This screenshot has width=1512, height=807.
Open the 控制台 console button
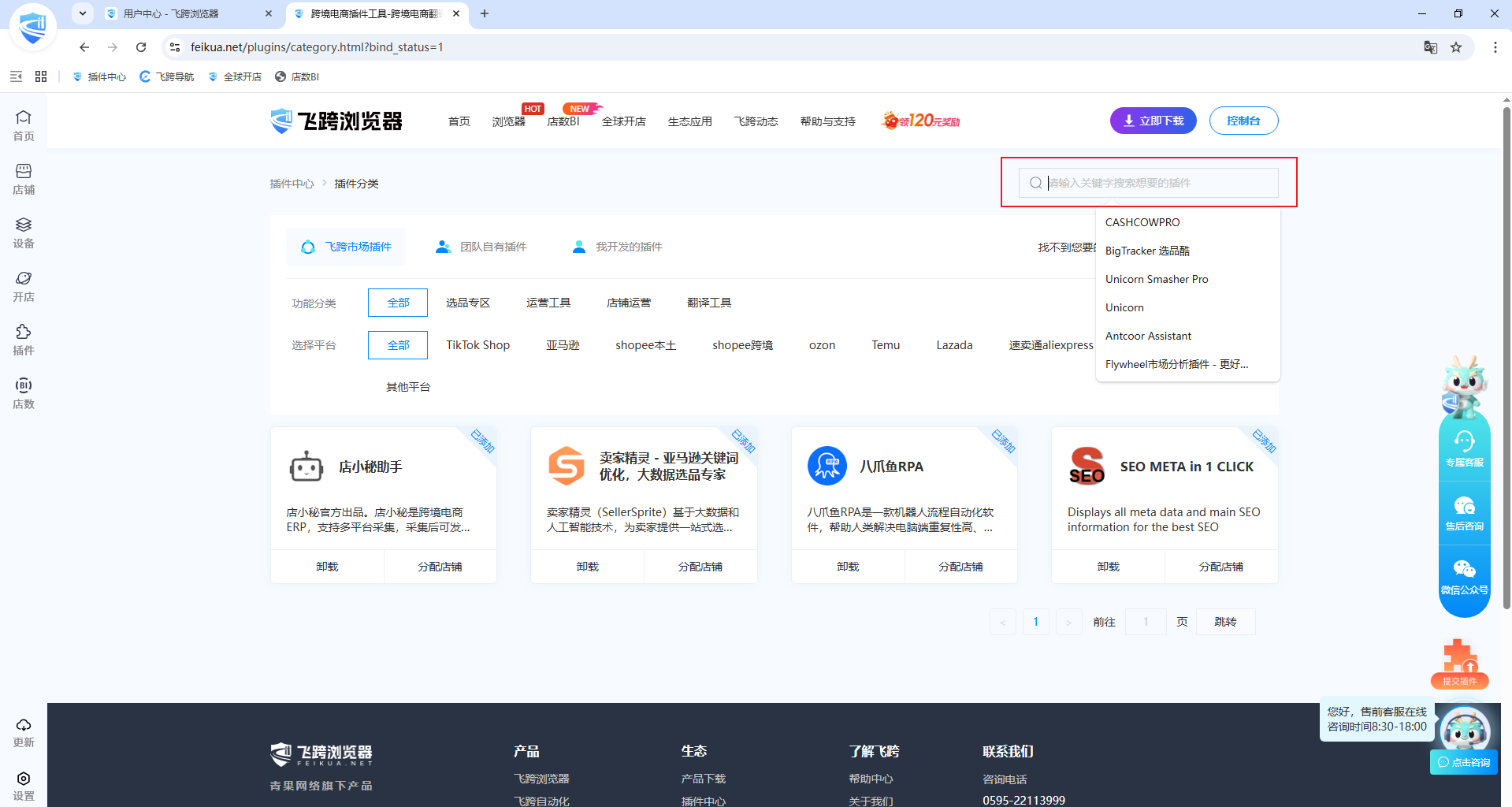pyautogui.click(x=1243, y=121)
